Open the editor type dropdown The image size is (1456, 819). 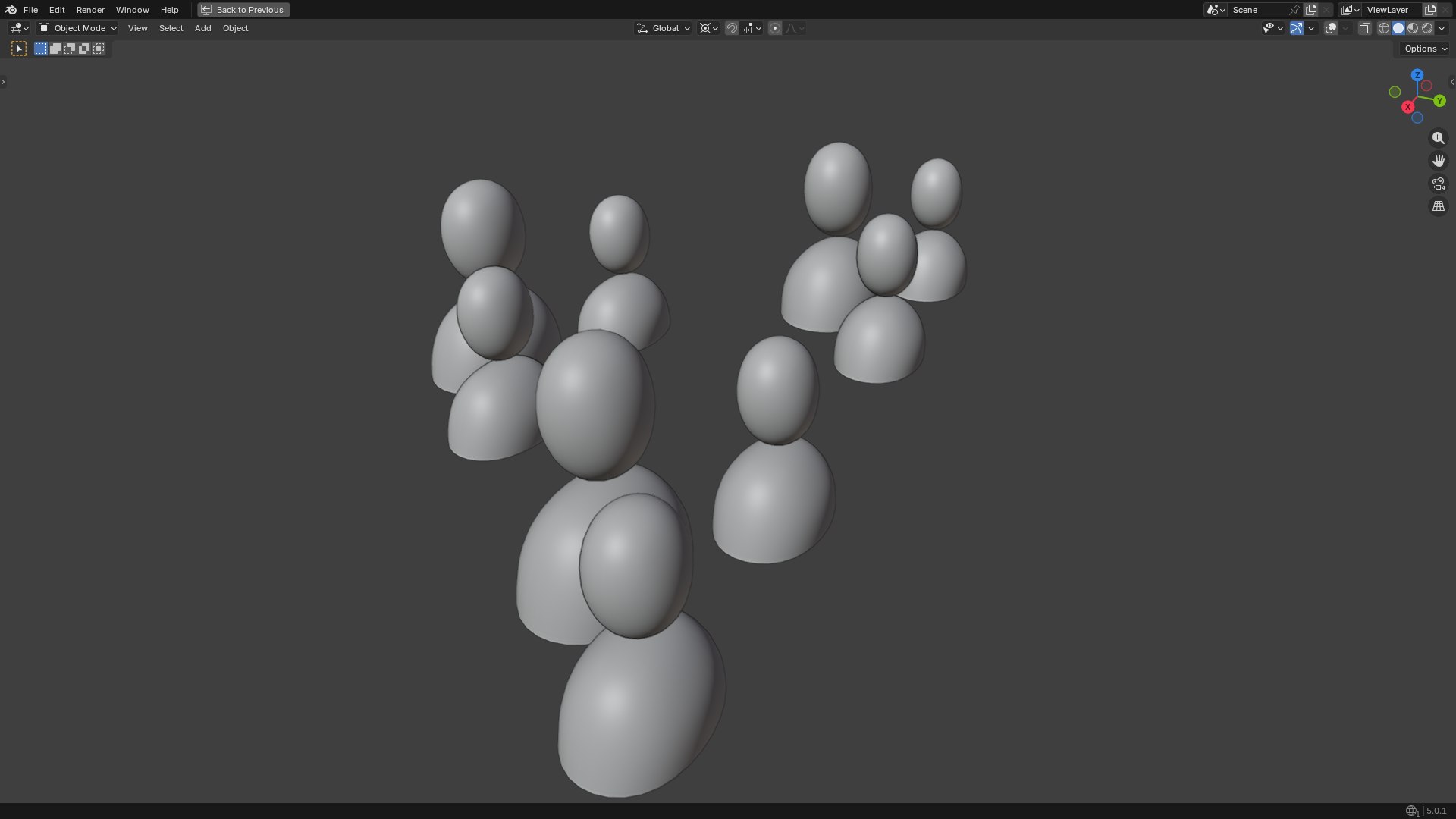point(19,28)
